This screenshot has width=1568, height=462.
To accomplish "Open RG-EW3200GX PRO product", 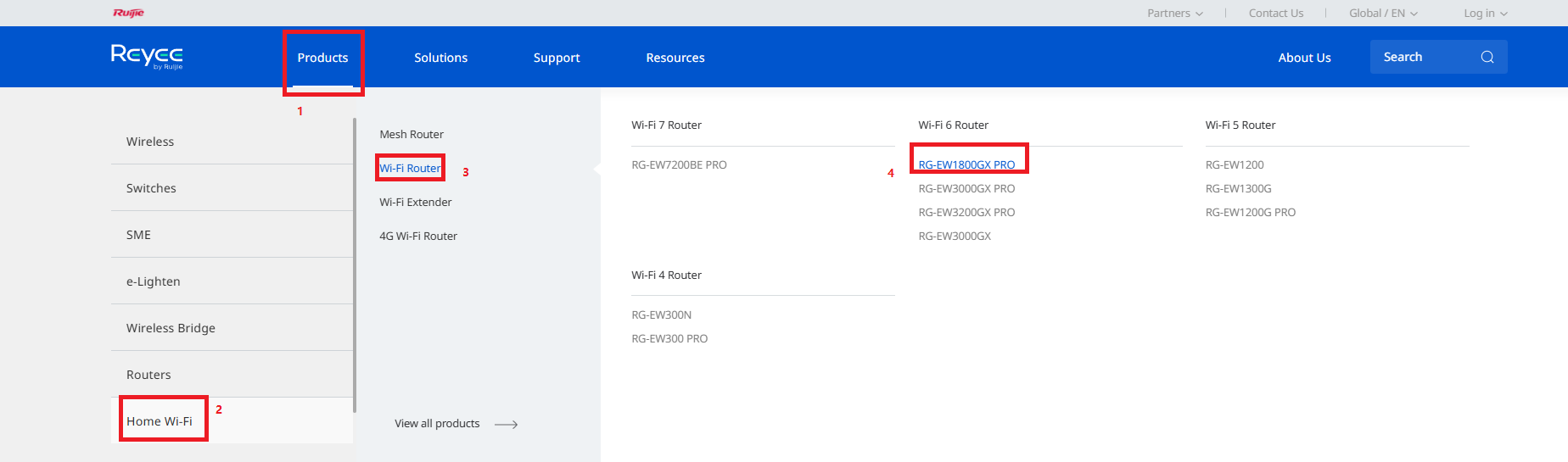I will click(x=966, y=212).
